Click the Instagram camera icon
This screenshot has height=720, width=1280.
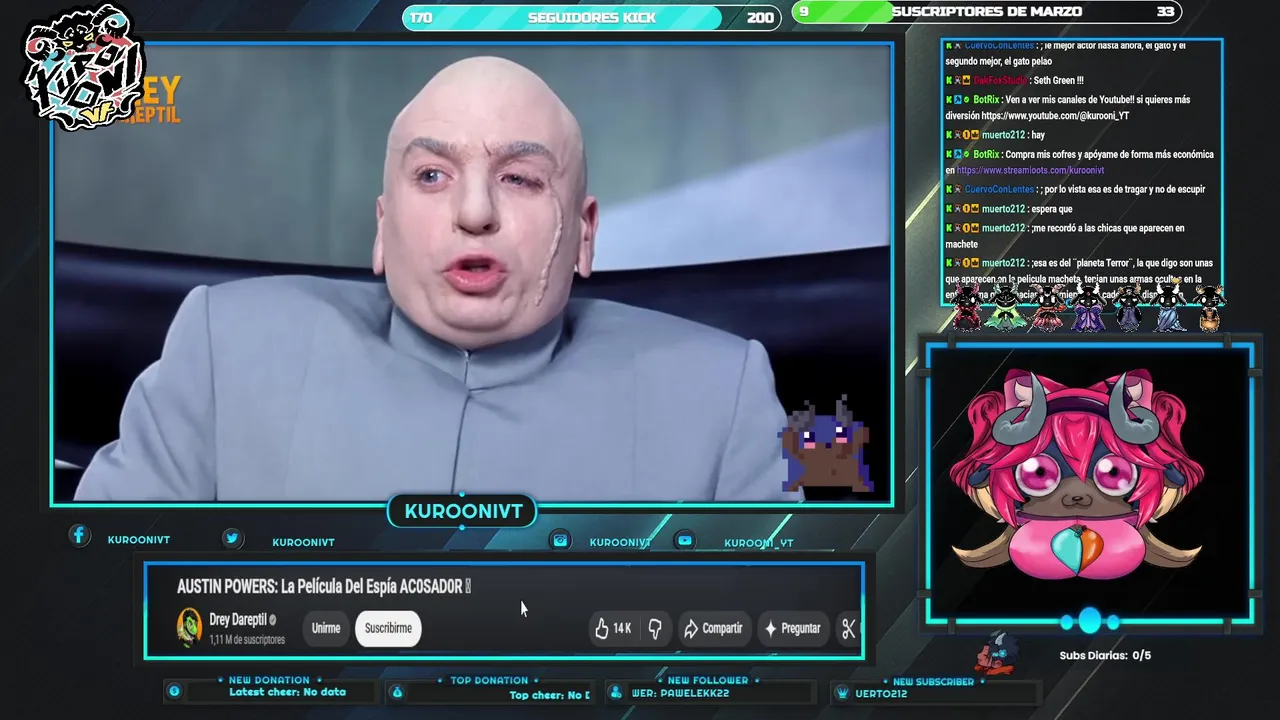point(560,540)
